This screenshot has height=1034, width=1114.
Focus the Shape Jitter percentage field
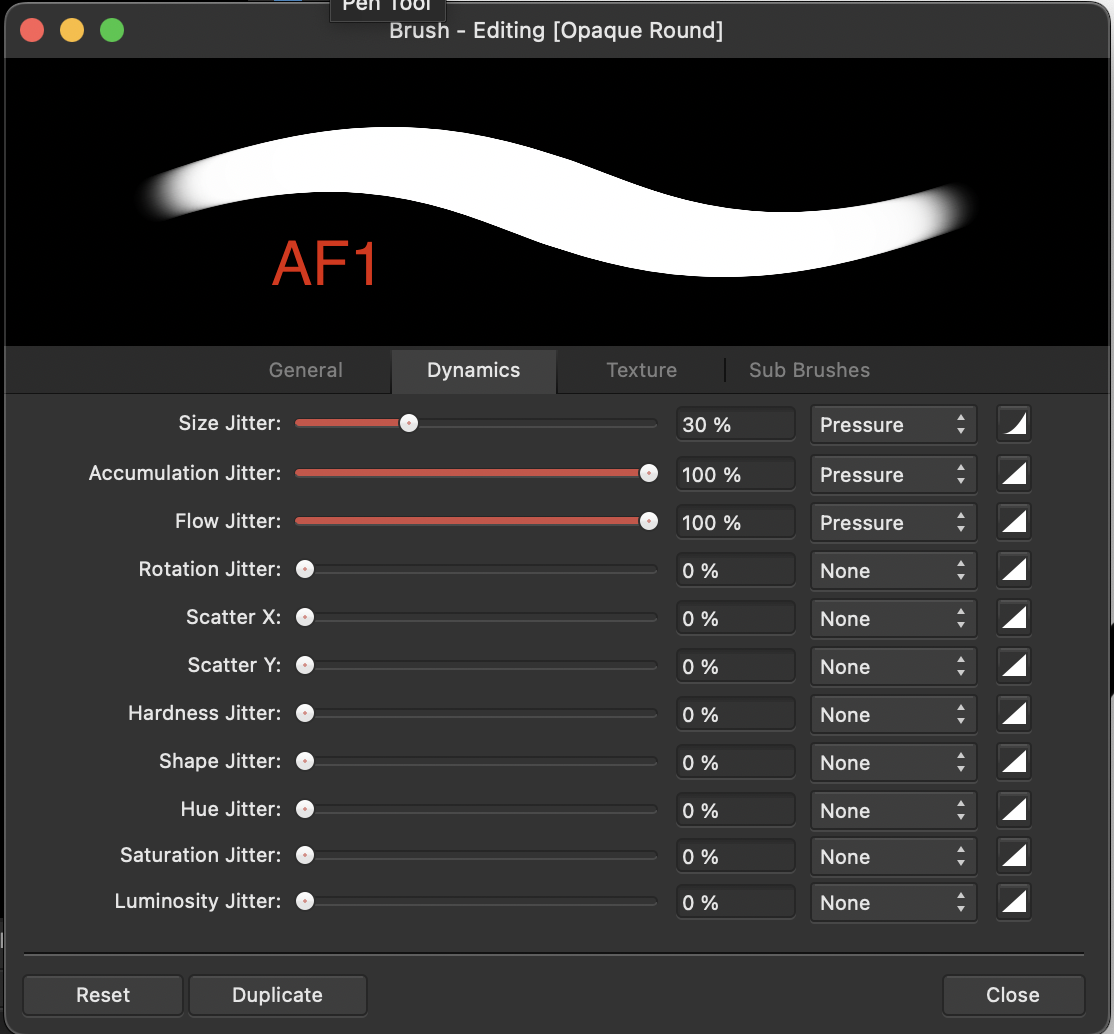(x=735, y=763)
